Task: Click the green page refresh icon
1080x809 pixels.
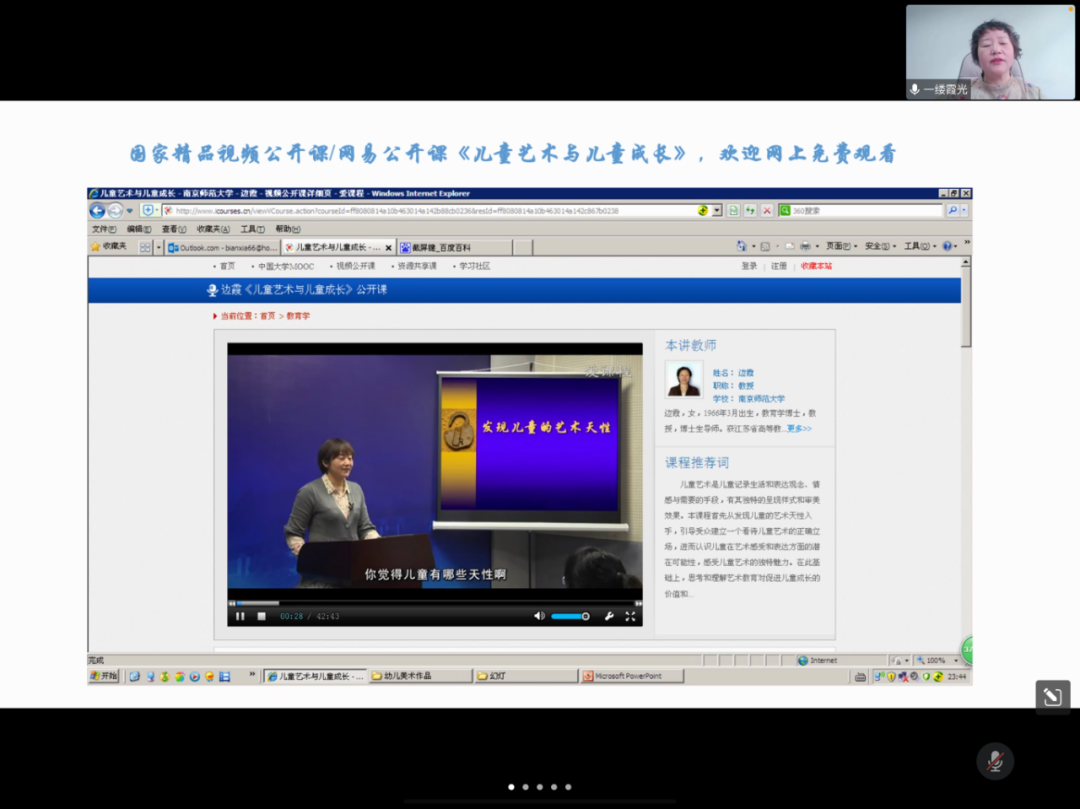Action: click(750, 211)
